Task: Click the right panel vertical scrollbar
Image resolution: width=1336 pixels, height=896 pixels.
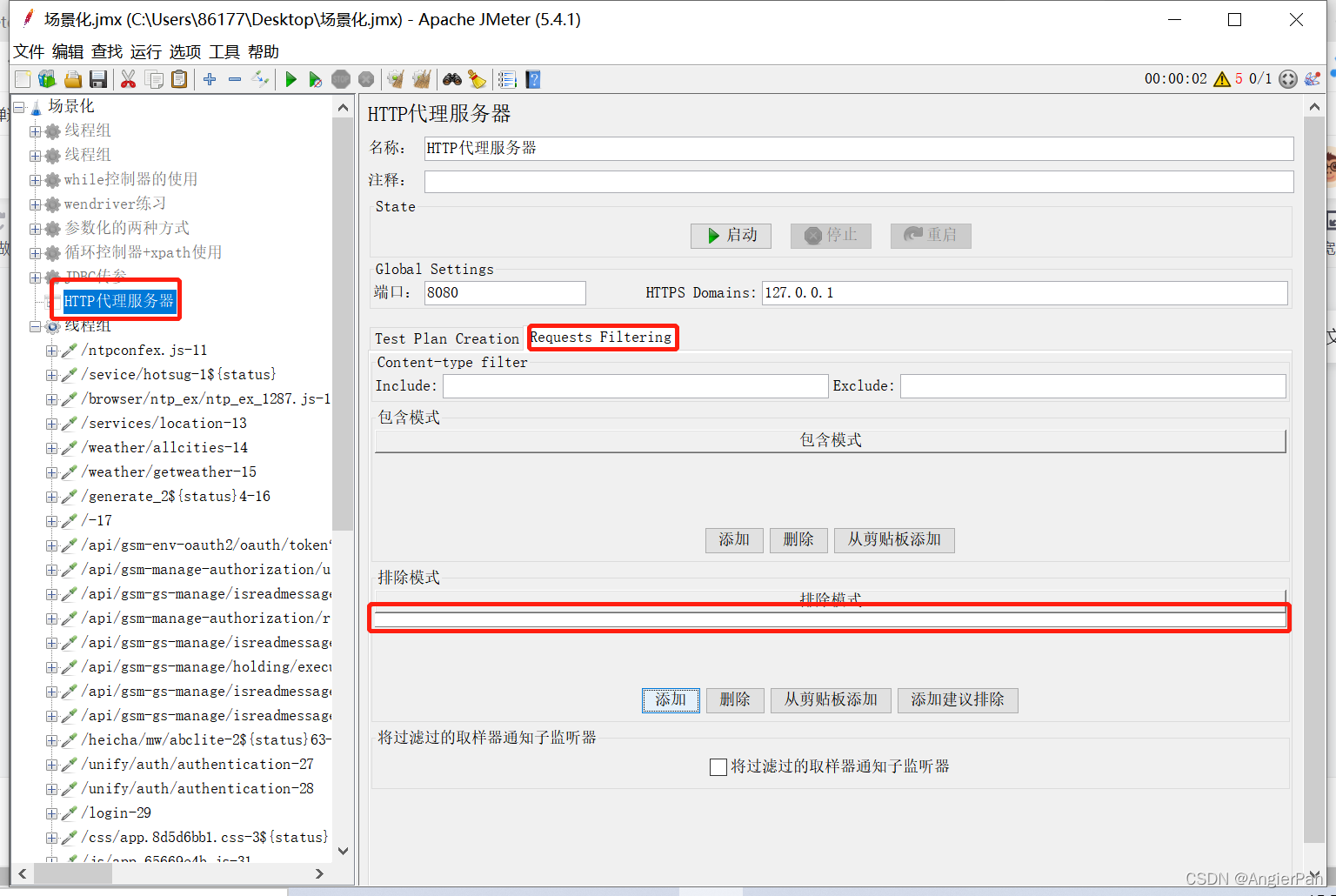Action: [x=1313, y=479]
